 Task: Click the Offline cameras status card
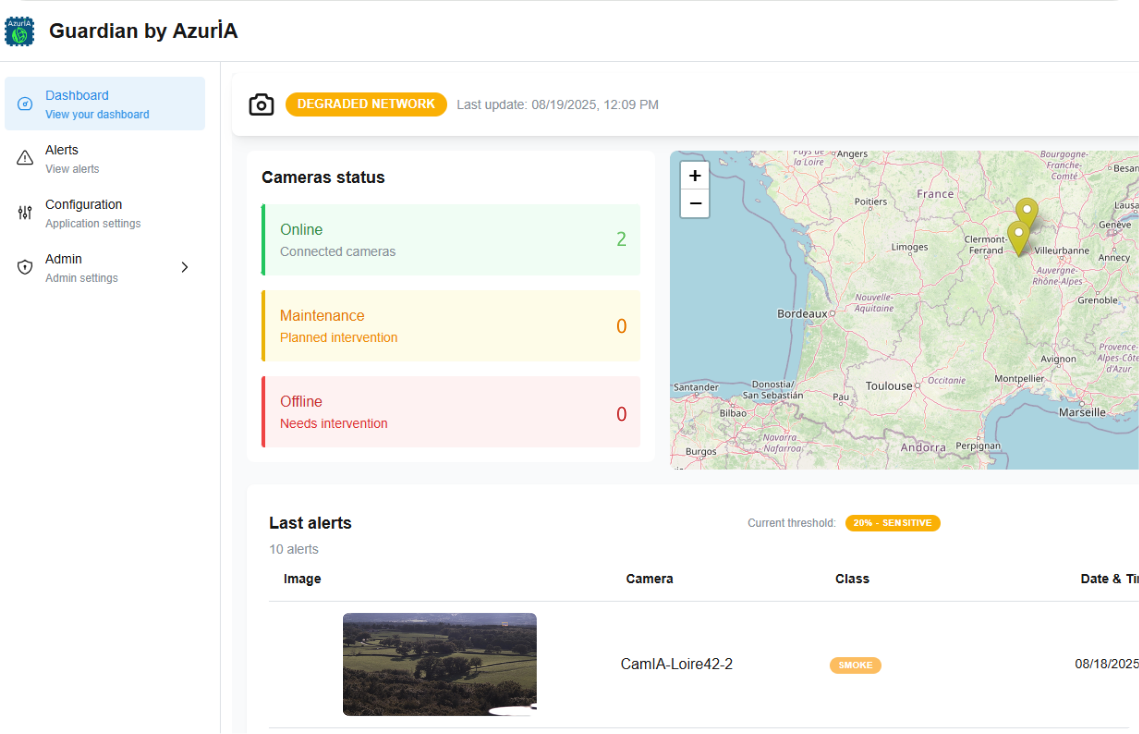[451, 412]
